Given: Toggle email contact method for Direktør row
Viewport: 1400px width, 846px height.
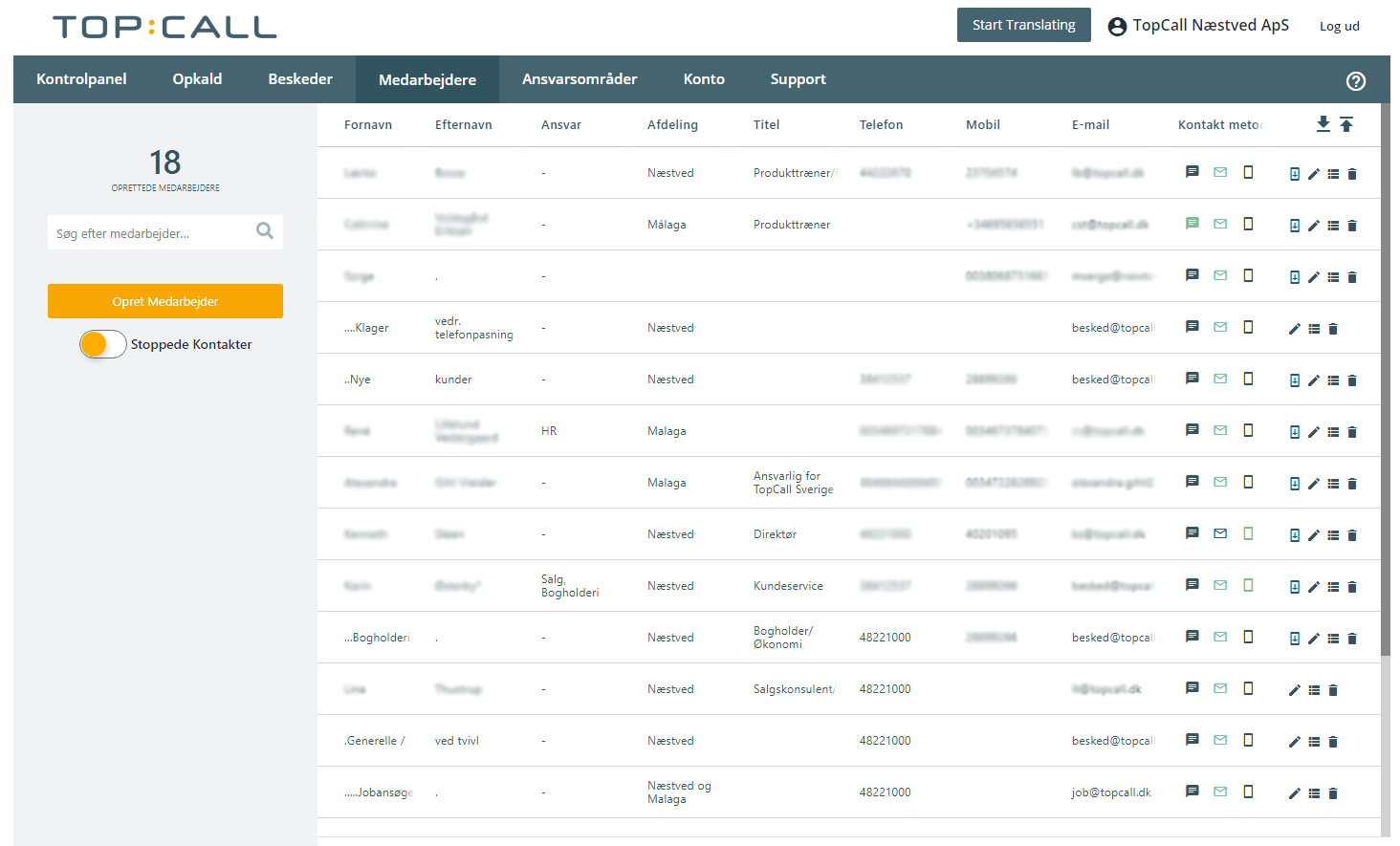Looking at the screenshot, I should [1220, 533].
